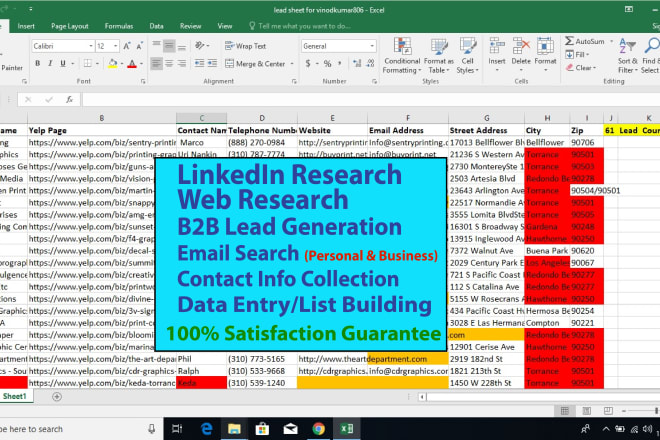Toggle Italic formatting
The width and height of the screenshot is (660, 440).
point(50,64)
